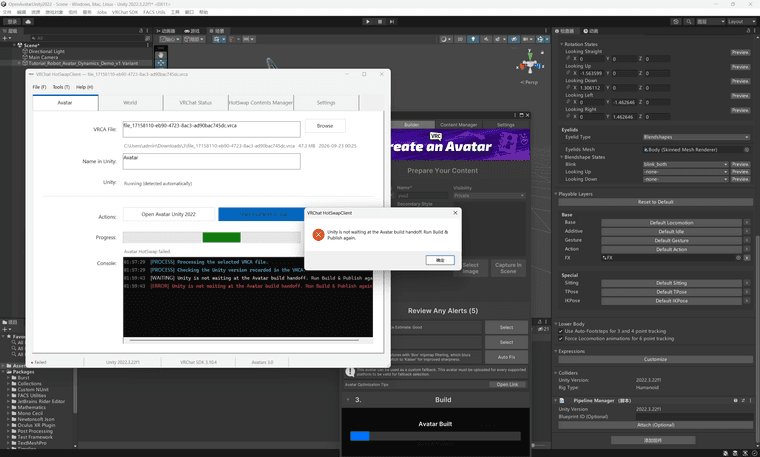This screenshot has width=760, height=457.
Task: Collapse the Scene root in Hierarchy
Action: click(x=14, y=45)
